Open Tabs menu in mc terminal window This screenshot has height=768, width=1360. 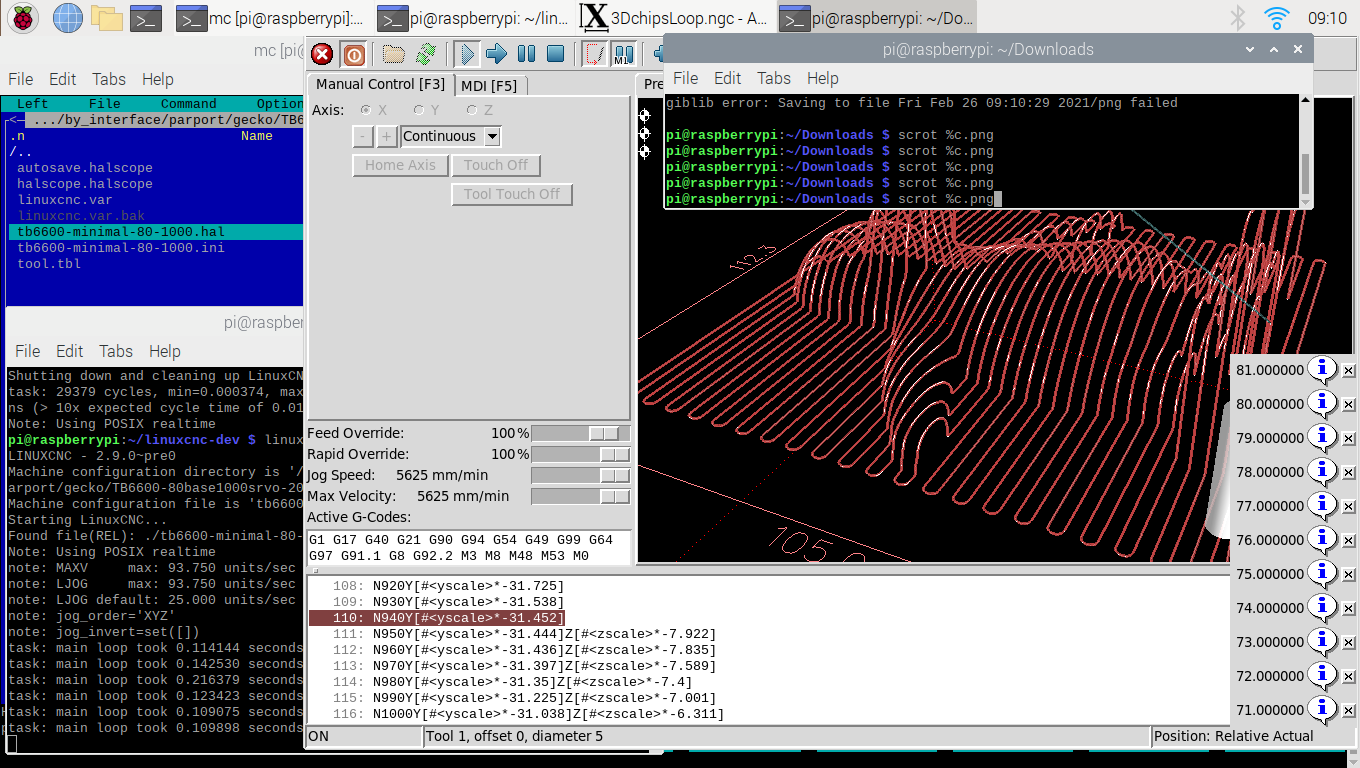[109, 79]
